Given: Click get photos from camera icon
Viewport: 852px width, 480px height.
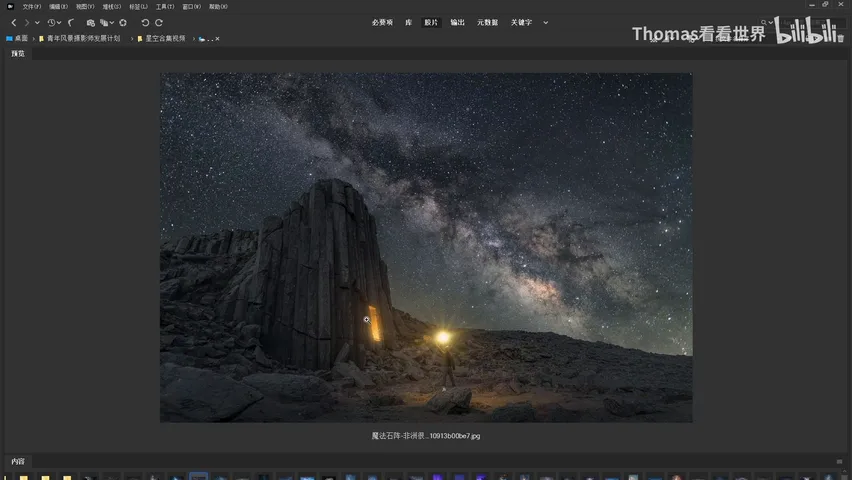Looking at the screenshot, I should (x=90, y=23).
